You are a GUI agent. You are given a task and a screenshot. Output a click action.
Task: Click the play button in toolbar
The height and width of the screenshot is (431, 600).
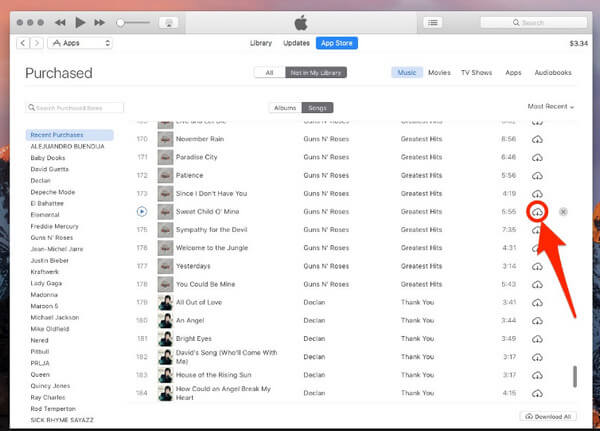coord(80,23)
